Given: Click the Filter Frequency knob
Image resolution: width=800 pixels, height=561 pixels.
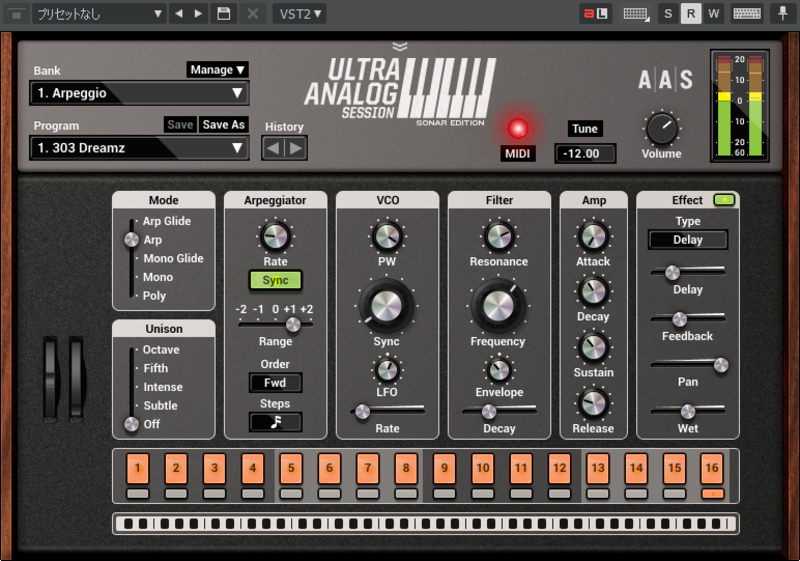Looking at the screenshot, I should pyautogui.click(x=498, y=306).
